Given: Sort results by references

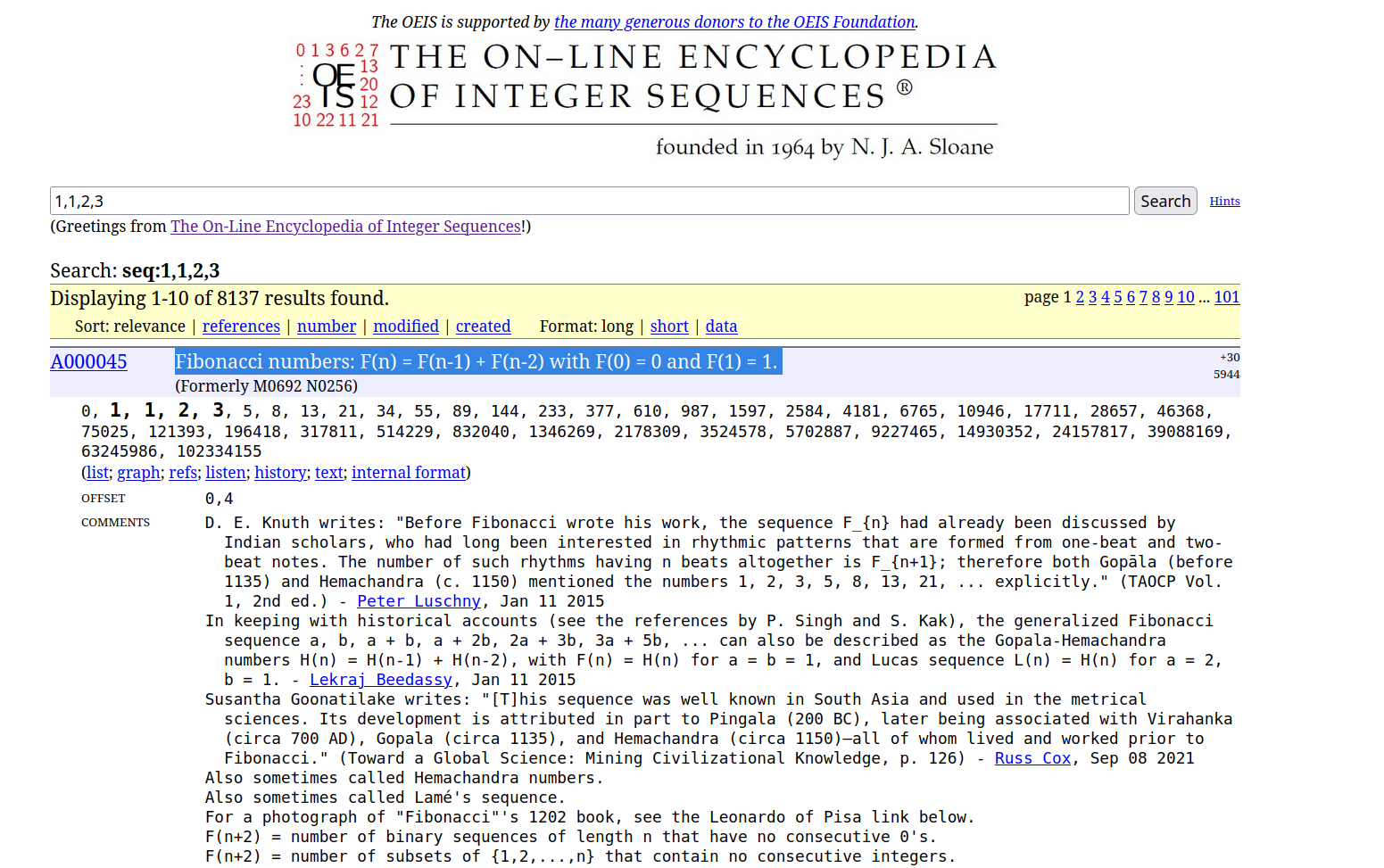Looking at the screenshot, I should click(x=241, y=327).
